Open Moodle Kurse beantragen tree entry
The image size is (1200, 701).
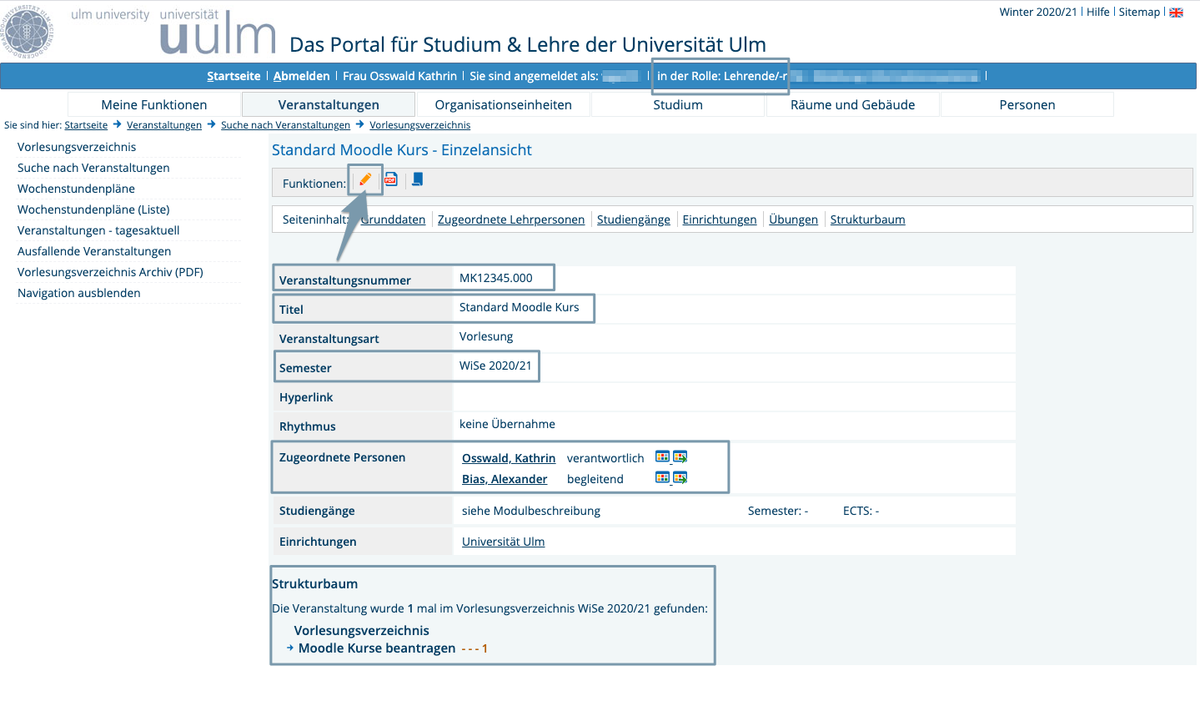point(377,648)
